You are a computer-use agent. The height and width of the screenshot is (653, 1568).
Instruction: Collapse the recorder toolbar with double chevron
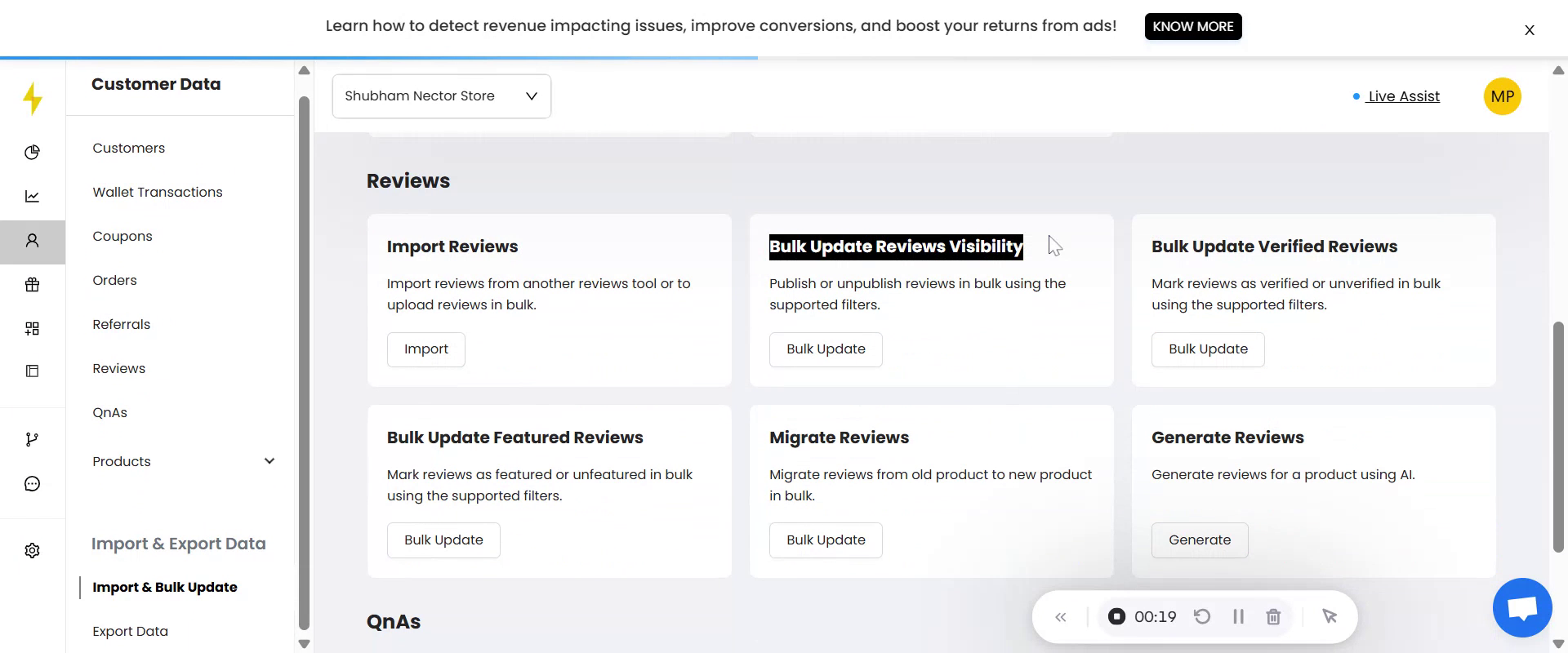1060,617
